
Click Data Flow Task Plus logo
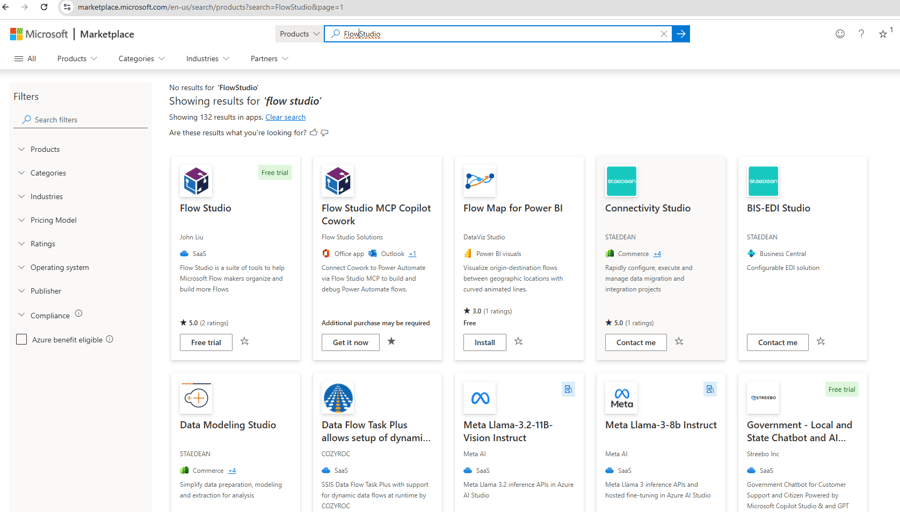[x=338, y=398]
